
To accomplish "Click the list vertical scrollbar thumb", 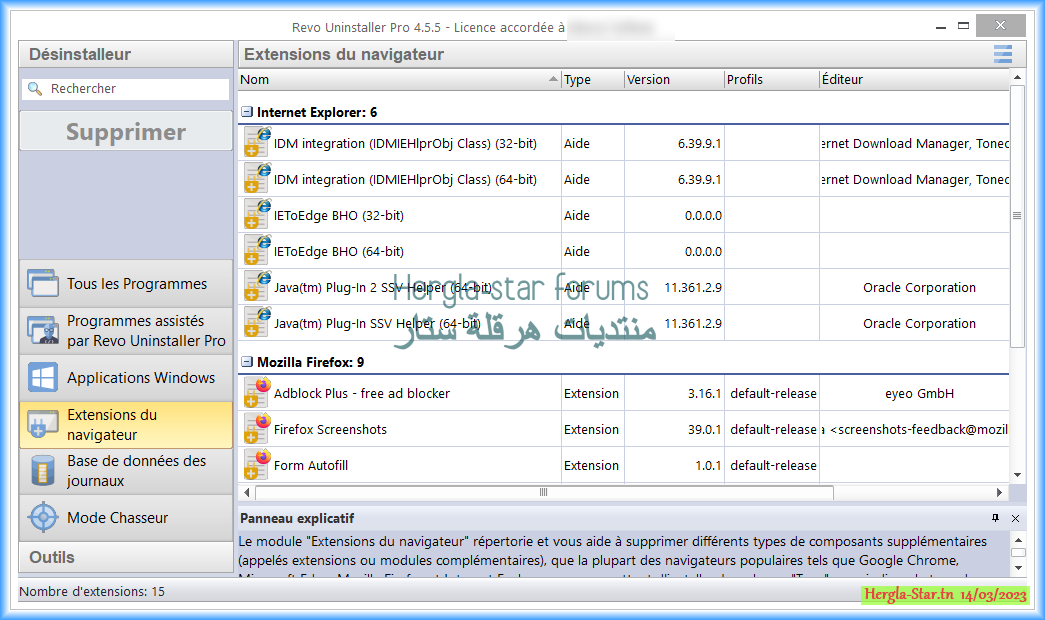I will pos(1016,215).
